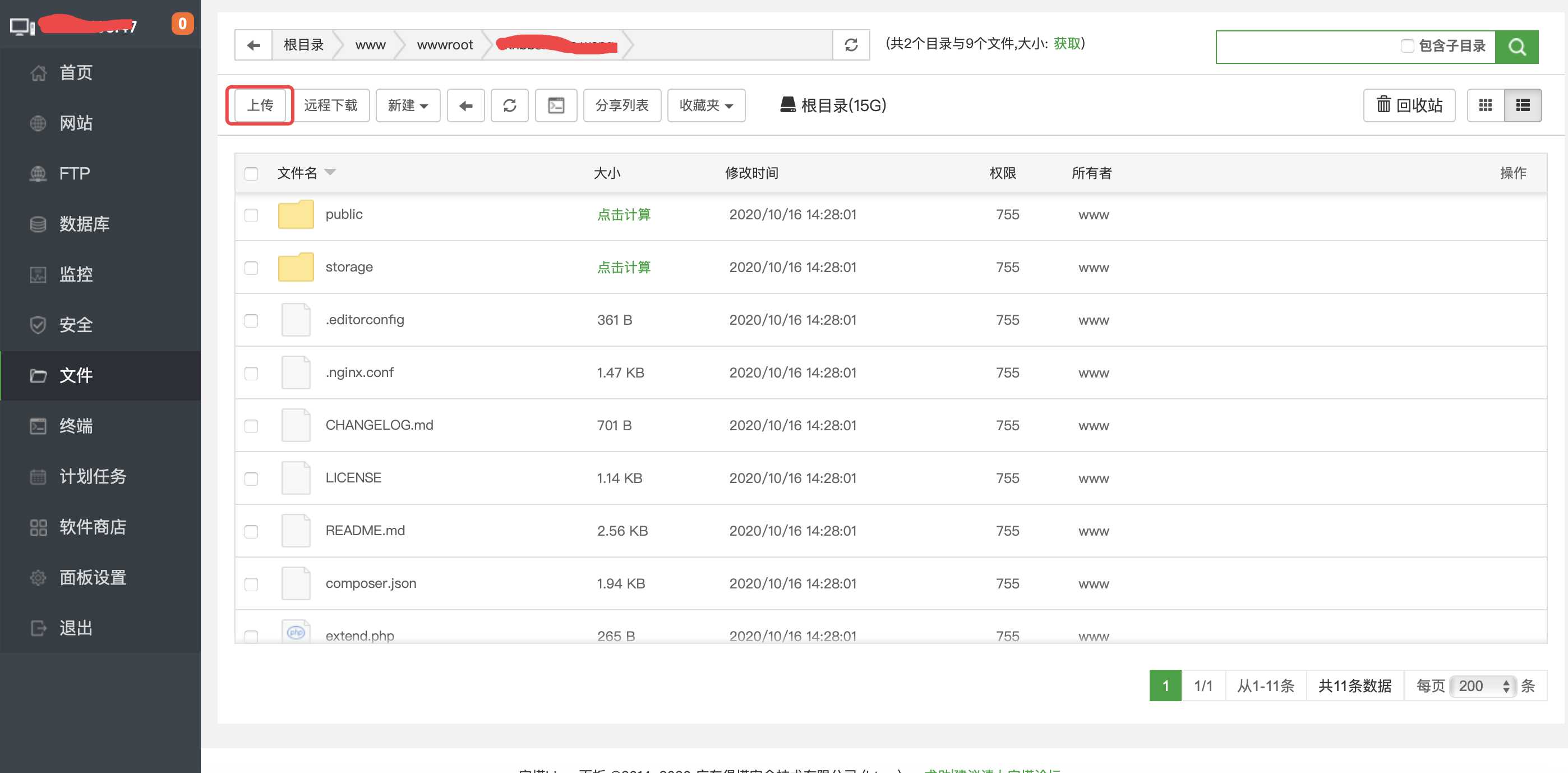Click the README.md file icon
The image size is (1568, 773).
tap(296, 531)
